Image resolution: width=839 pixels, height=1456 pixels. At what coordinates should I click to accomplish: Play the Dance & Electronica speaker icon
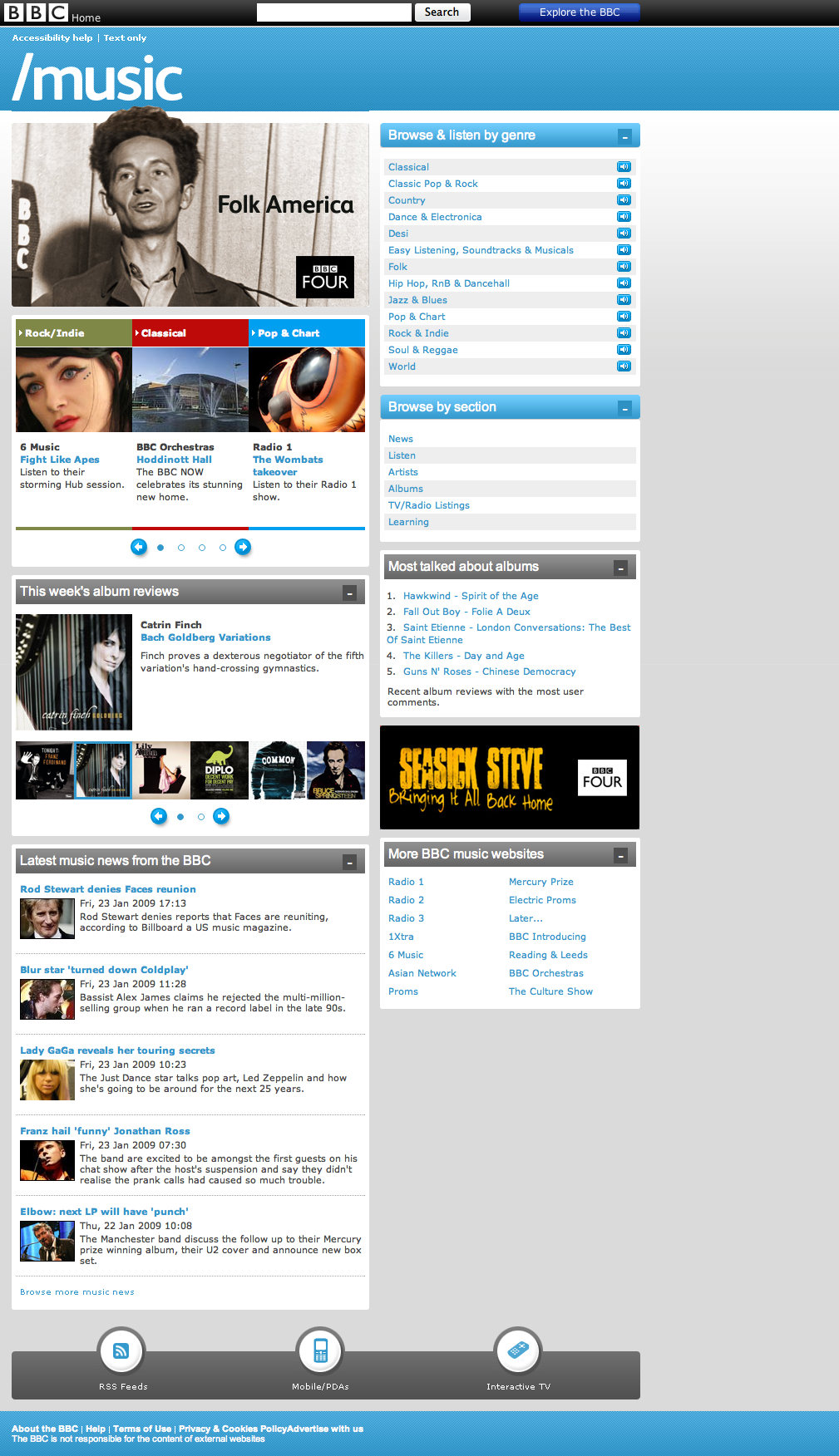(x=624, y=217)
